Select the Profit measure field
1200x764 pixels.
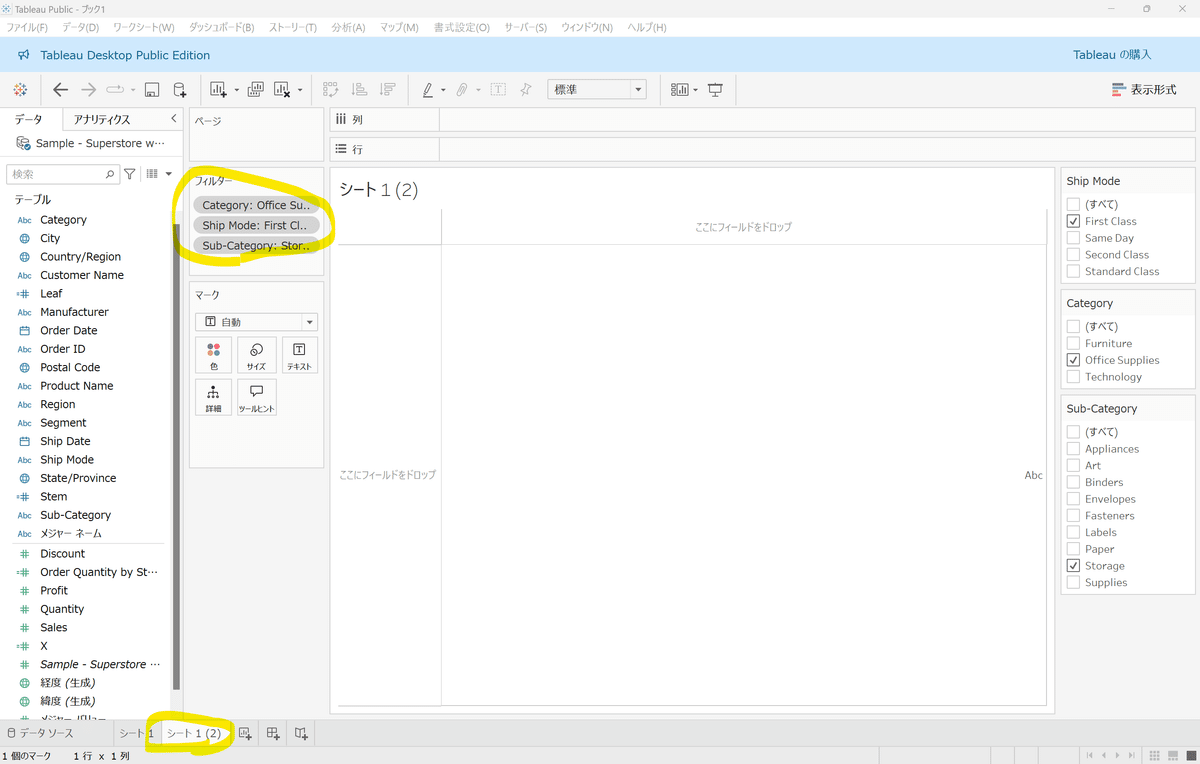54,590
